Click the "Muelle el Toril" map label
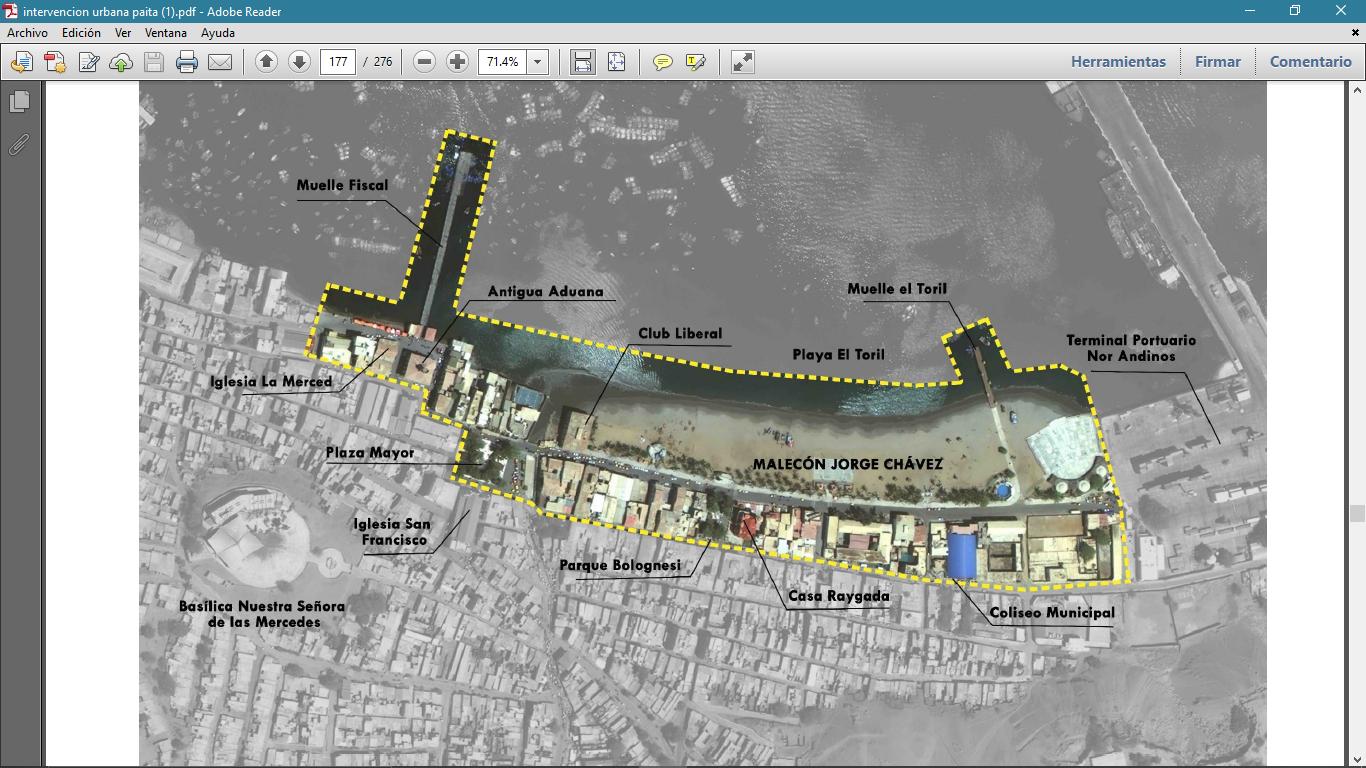1366x768 pixels. click(897, 289)
